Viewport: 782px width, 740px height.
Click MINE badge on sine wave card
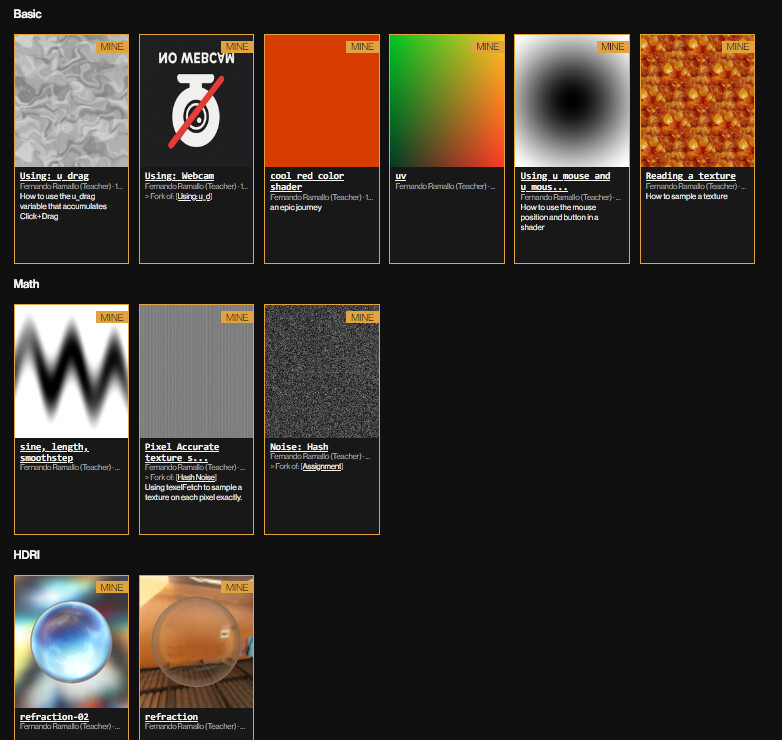click(x=112, y=318)
